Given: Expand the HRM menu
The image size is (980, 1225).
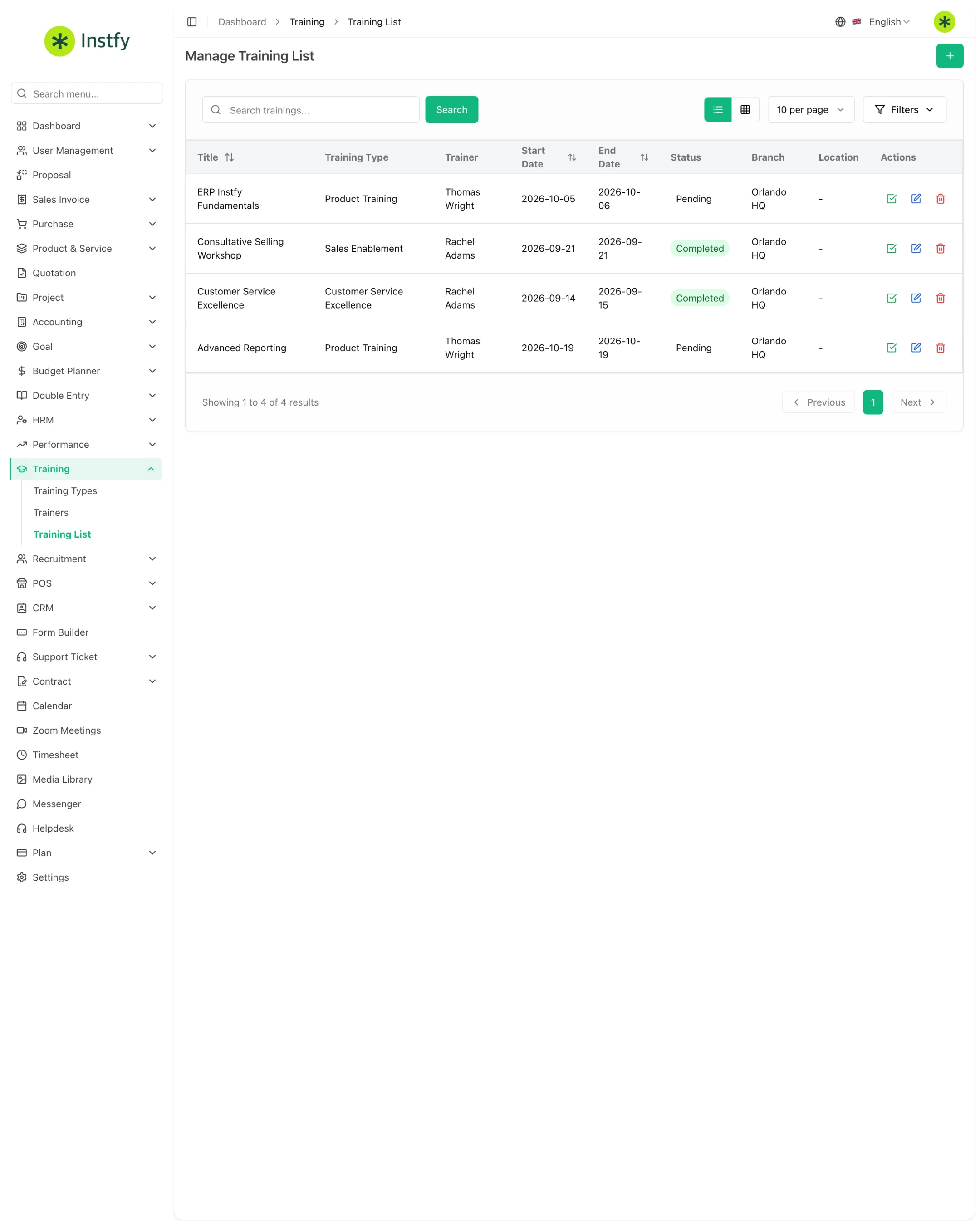Looking at the screenshot, I should [x=86, y=420].
